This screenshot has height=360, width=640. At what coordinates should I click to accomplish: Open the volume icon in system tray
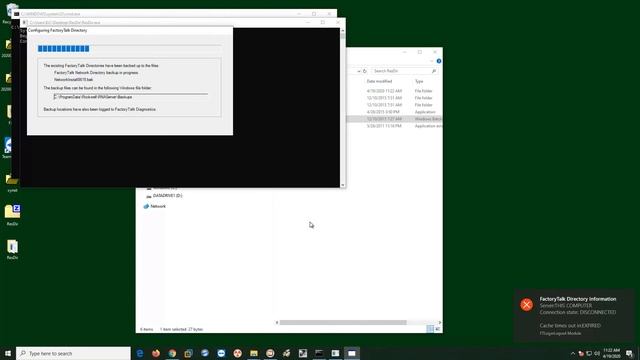coord(597,353)
